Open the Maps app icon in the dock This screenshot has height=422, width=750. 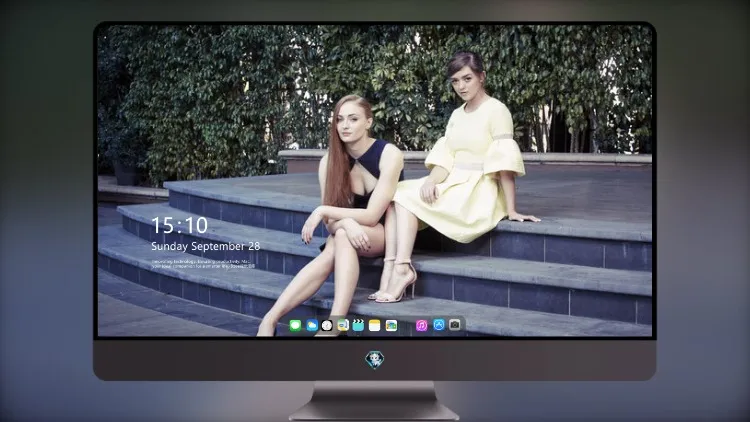tap(342, 326)
